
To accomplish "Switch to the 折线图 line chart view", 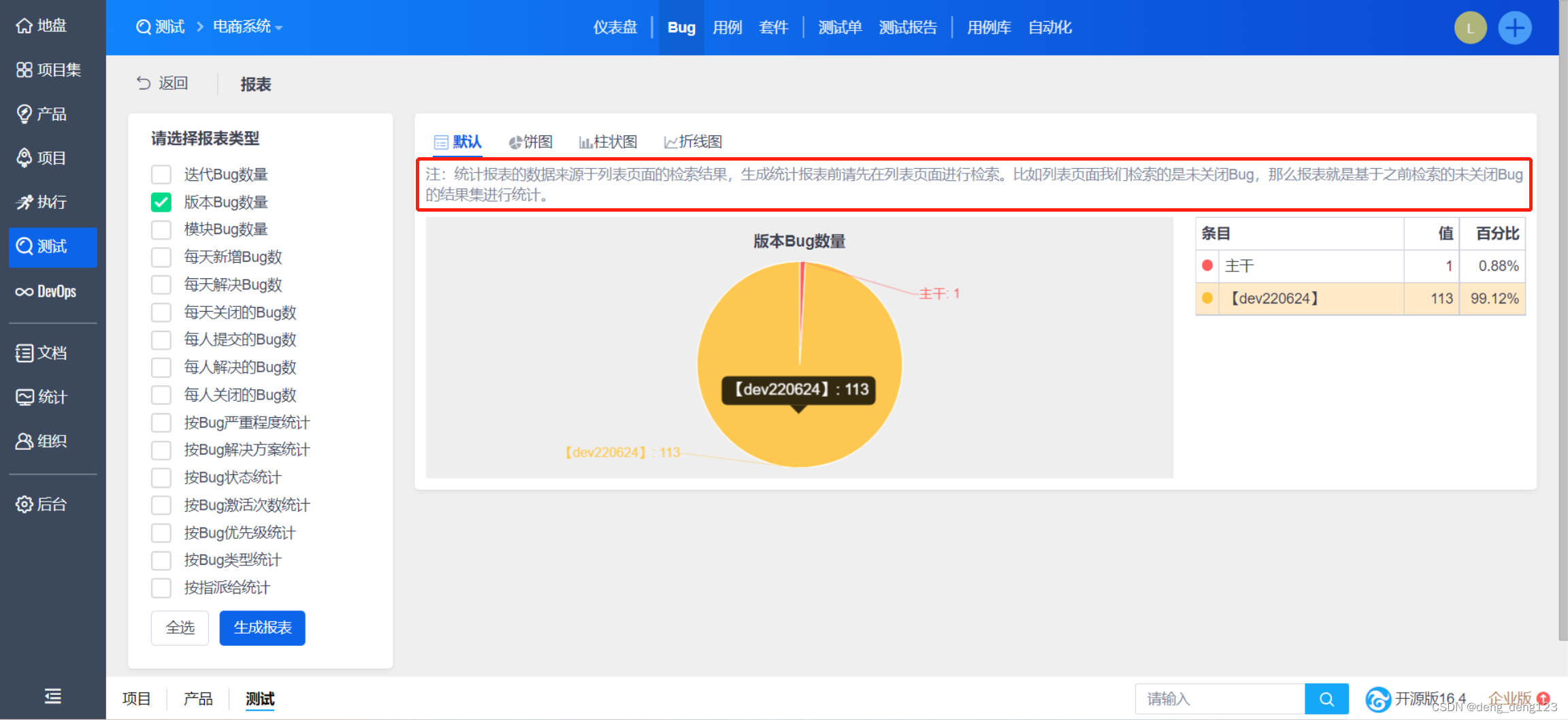I will click(x=693, y=142).
